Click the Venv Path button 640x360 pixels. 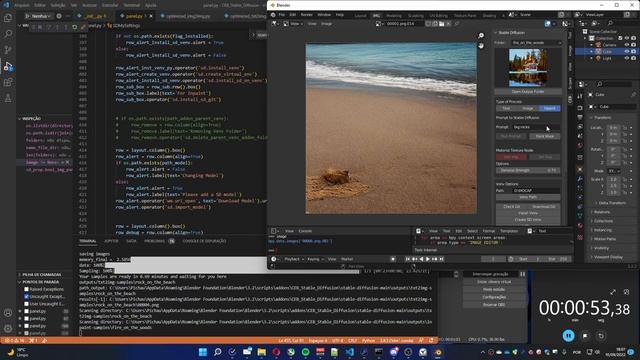[528, 197]
